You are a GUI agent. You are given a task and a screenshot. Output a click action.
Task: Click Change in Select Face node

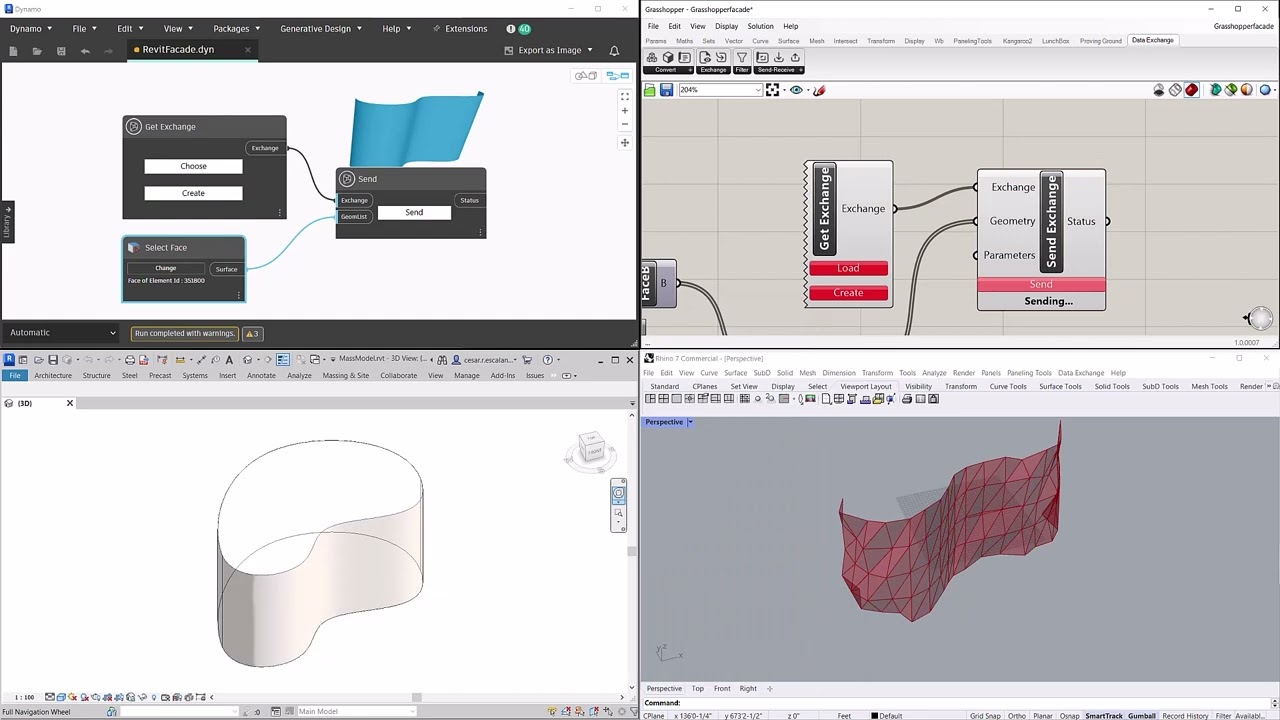[x=166, y=268]
